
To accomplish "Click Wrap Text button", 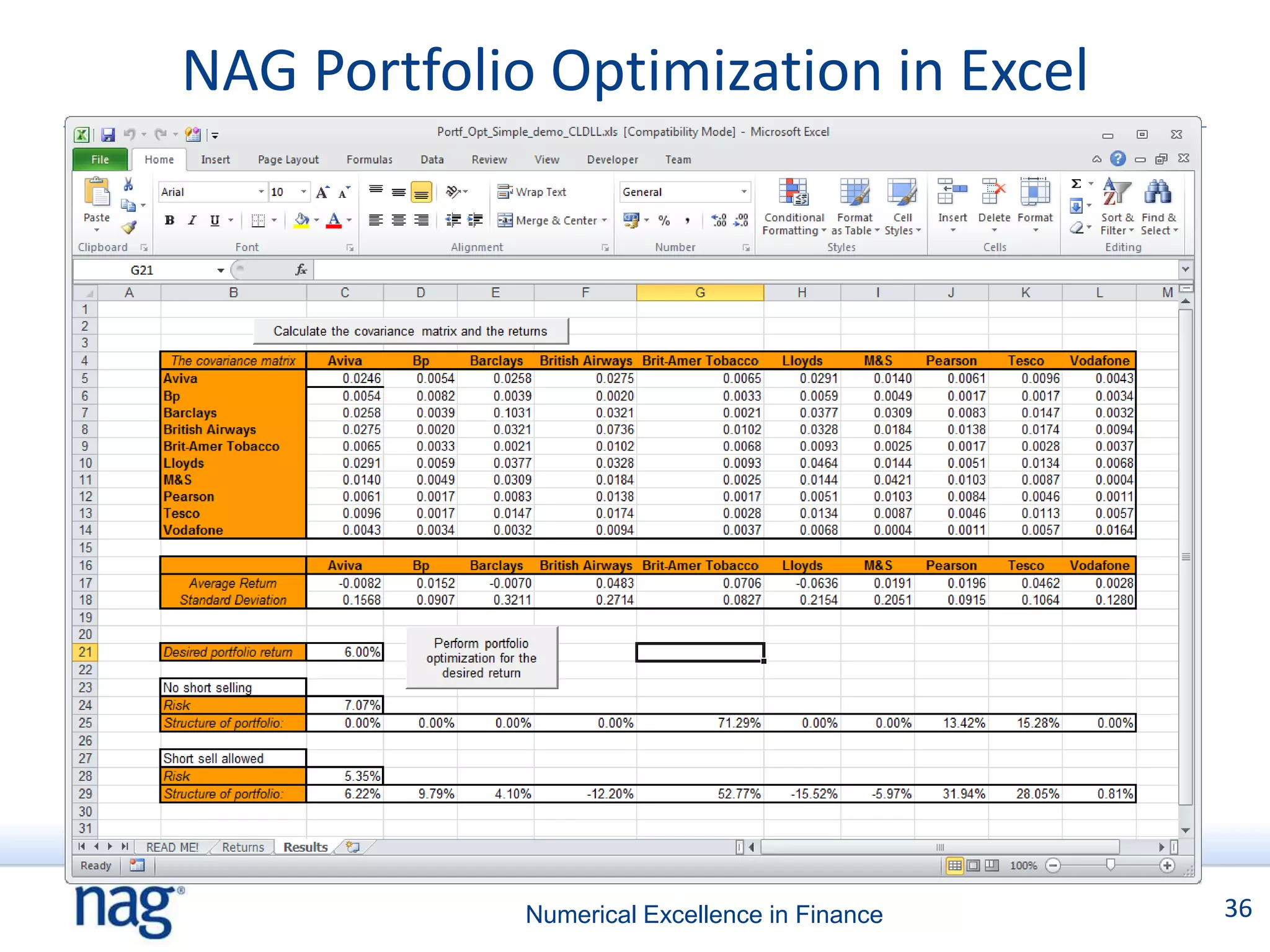I will (532, 192).
